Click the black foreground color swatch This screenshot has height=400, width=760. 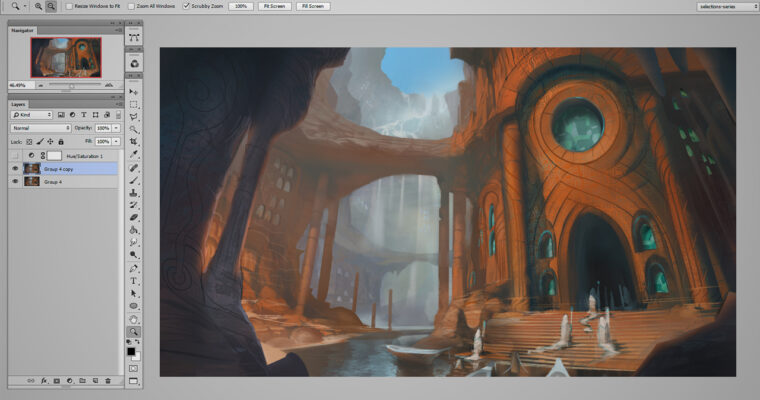click(x=131, y=350)
